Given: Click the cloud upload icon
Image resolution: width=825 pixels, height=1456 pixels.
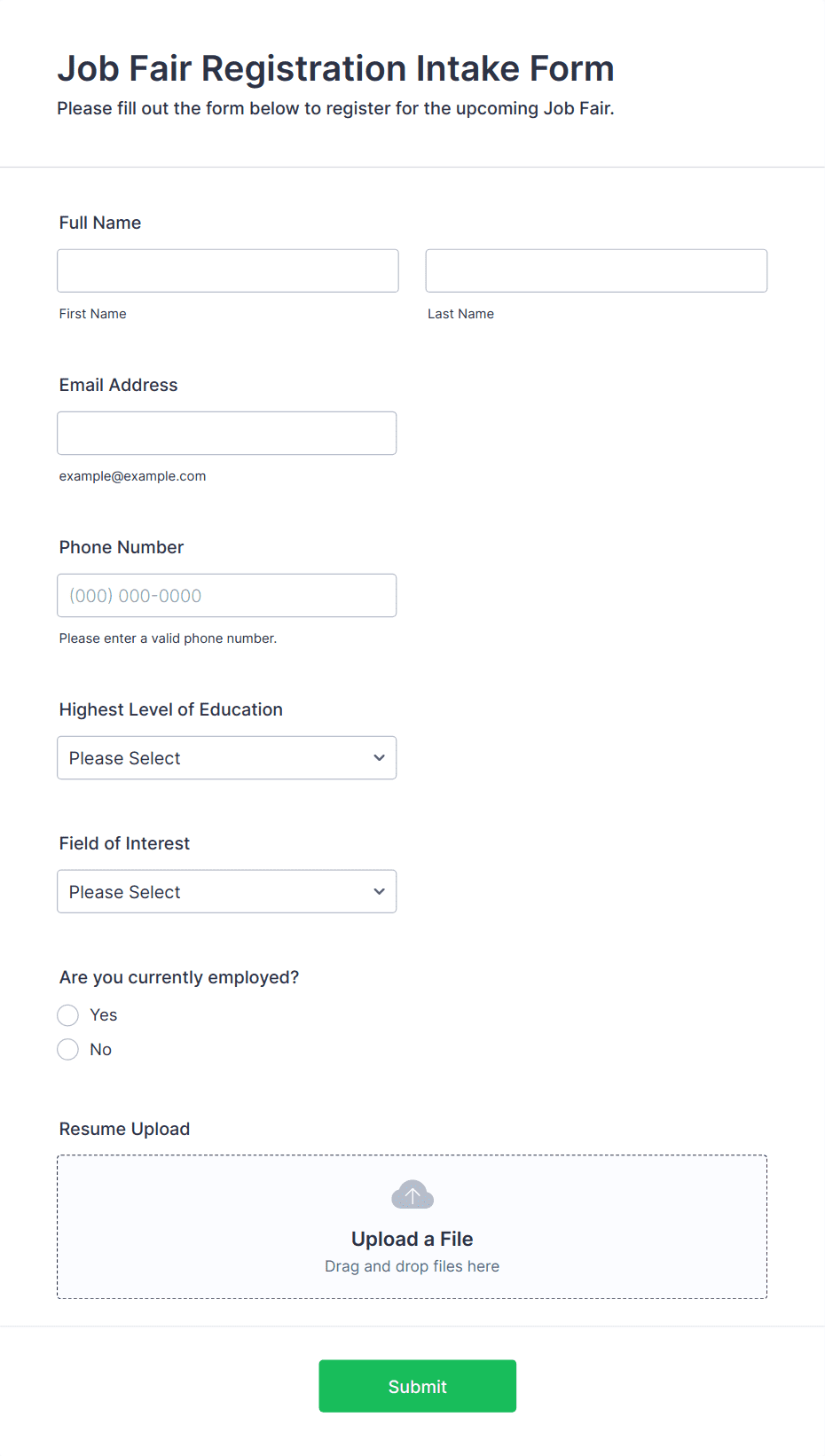Looking at the screenshot, I should click(412, 1194).
